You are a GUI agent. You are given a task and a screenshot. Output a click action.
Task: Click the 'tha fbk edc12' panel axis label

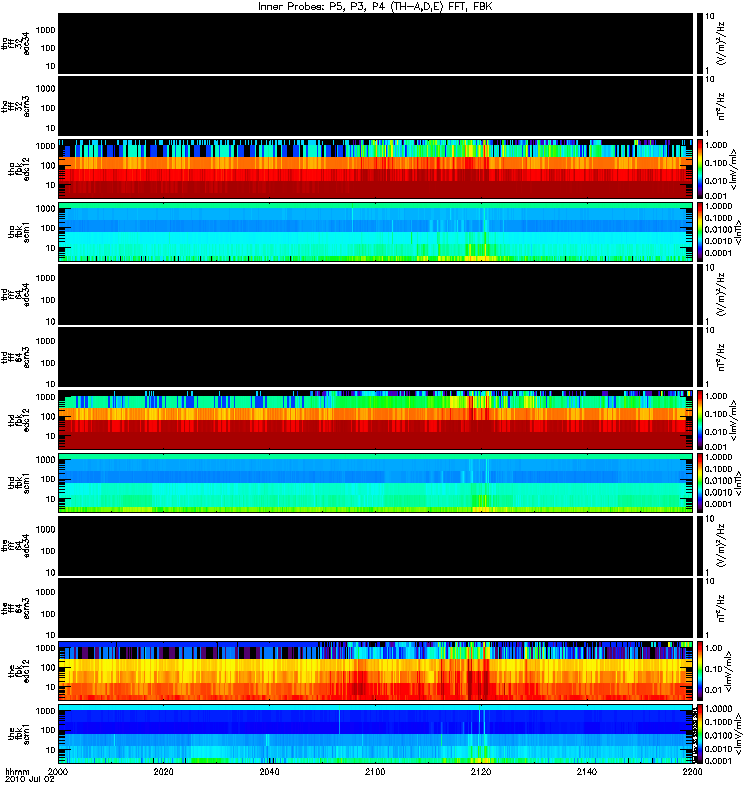pyautogui.click(x=19, y=169)
